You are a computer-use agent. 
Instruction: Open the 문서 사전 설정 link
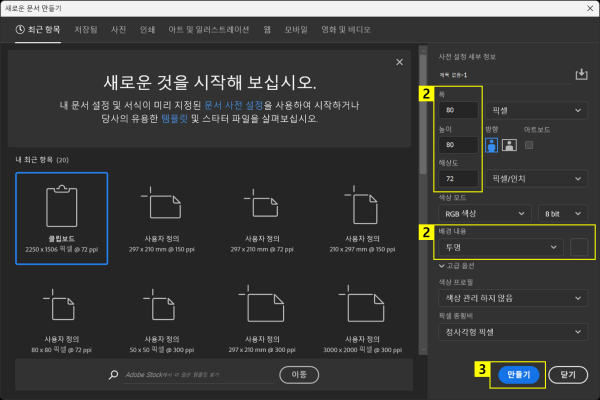tap(233, 105)
